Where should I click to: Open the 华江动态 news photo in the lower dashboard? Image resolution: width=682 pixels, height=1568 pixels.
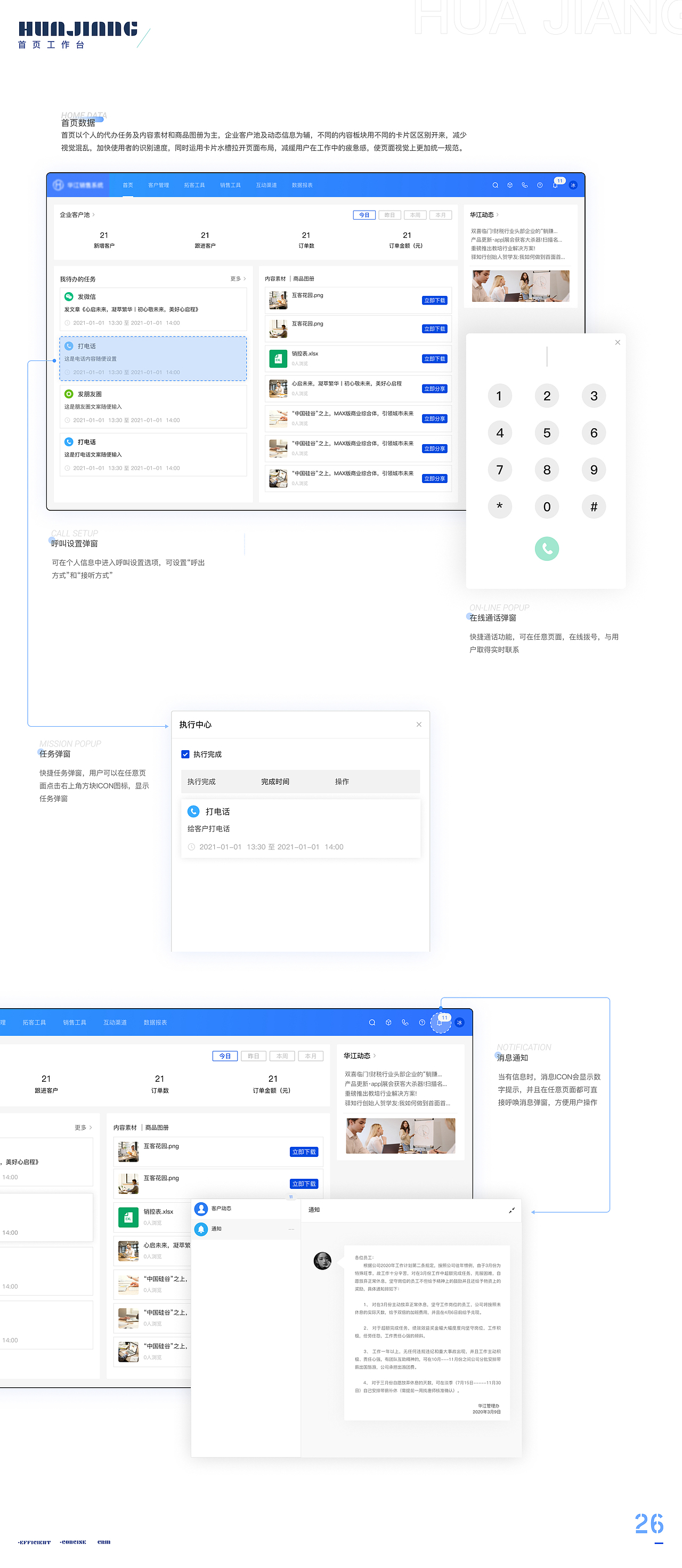tap(400, 1136)
